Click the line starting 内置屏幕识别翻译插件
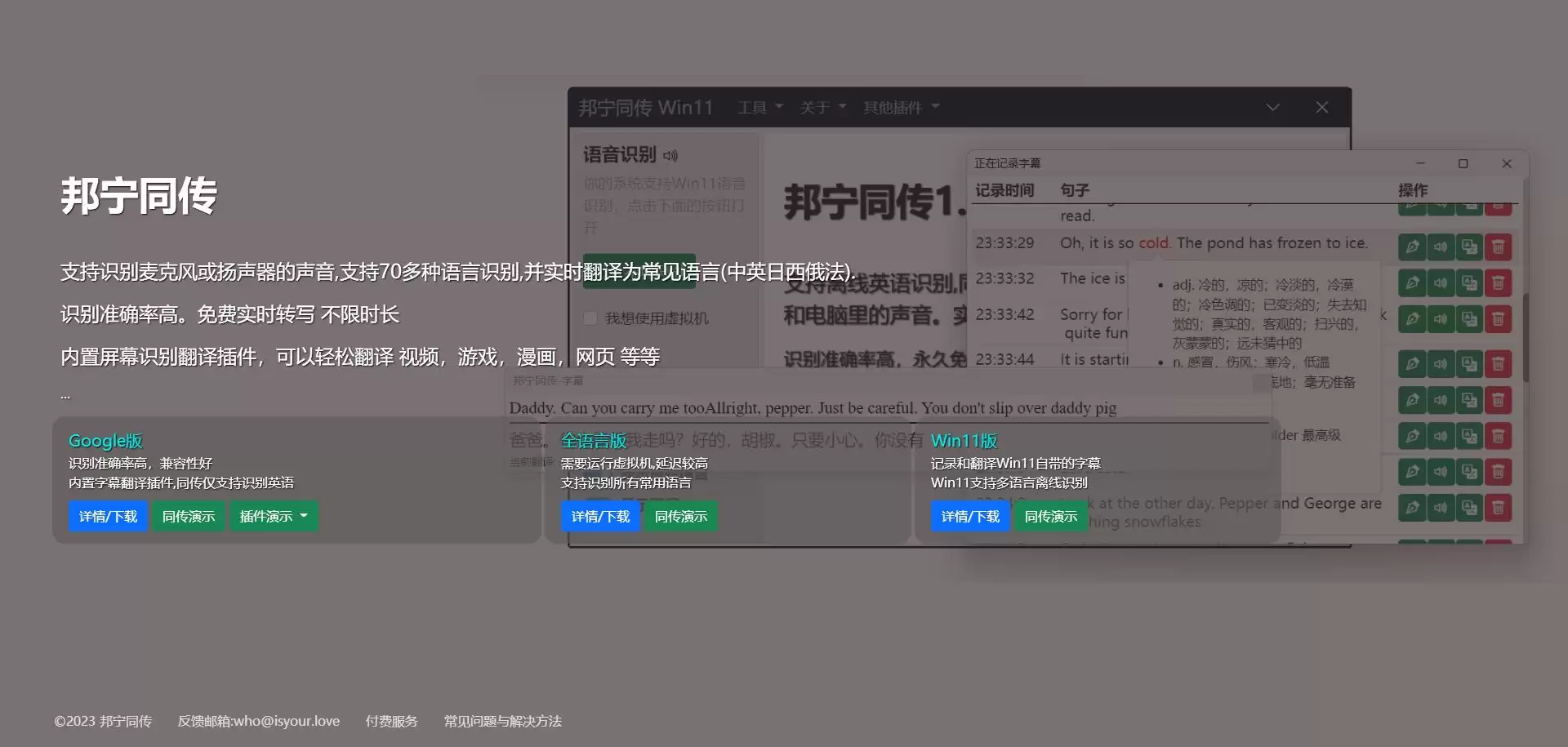The width and height of the screenshot is (1568, 747). click(x=360, y=357)
